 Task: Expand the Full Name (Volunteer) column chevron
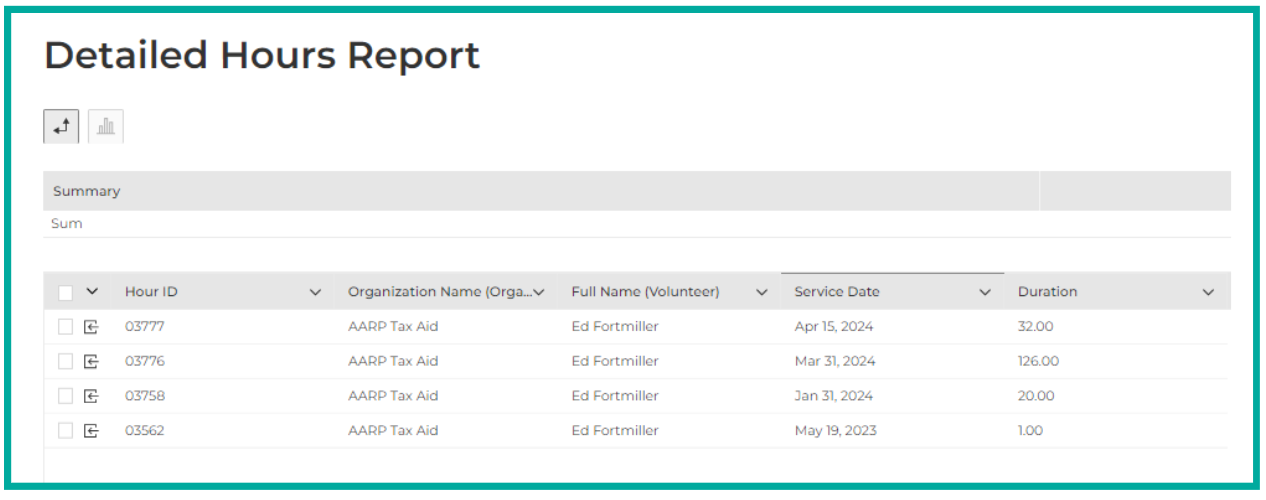[x=762, y=293]
